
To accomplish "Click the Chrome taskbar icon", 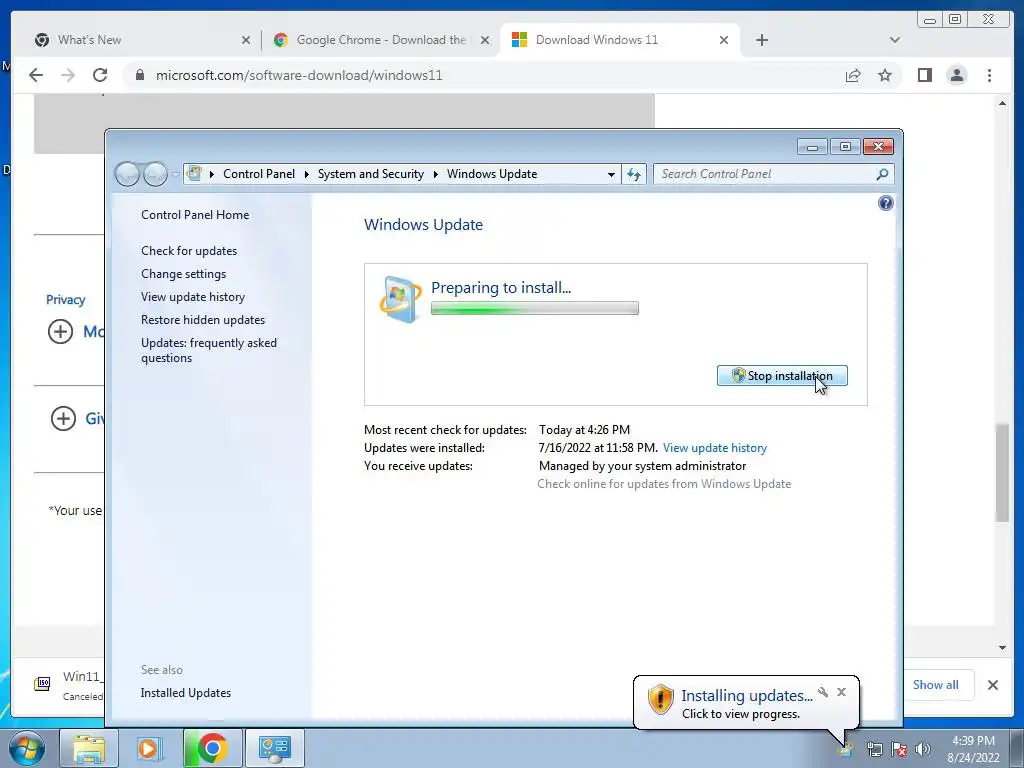I will coord(212,748).
